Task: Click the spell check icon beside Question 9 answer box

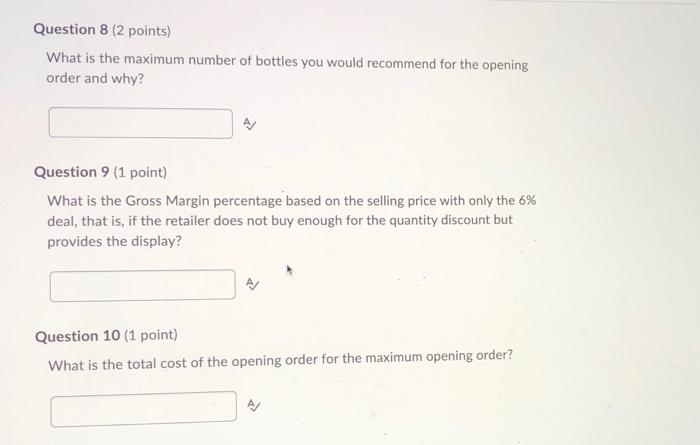Action: pos(252,284)
